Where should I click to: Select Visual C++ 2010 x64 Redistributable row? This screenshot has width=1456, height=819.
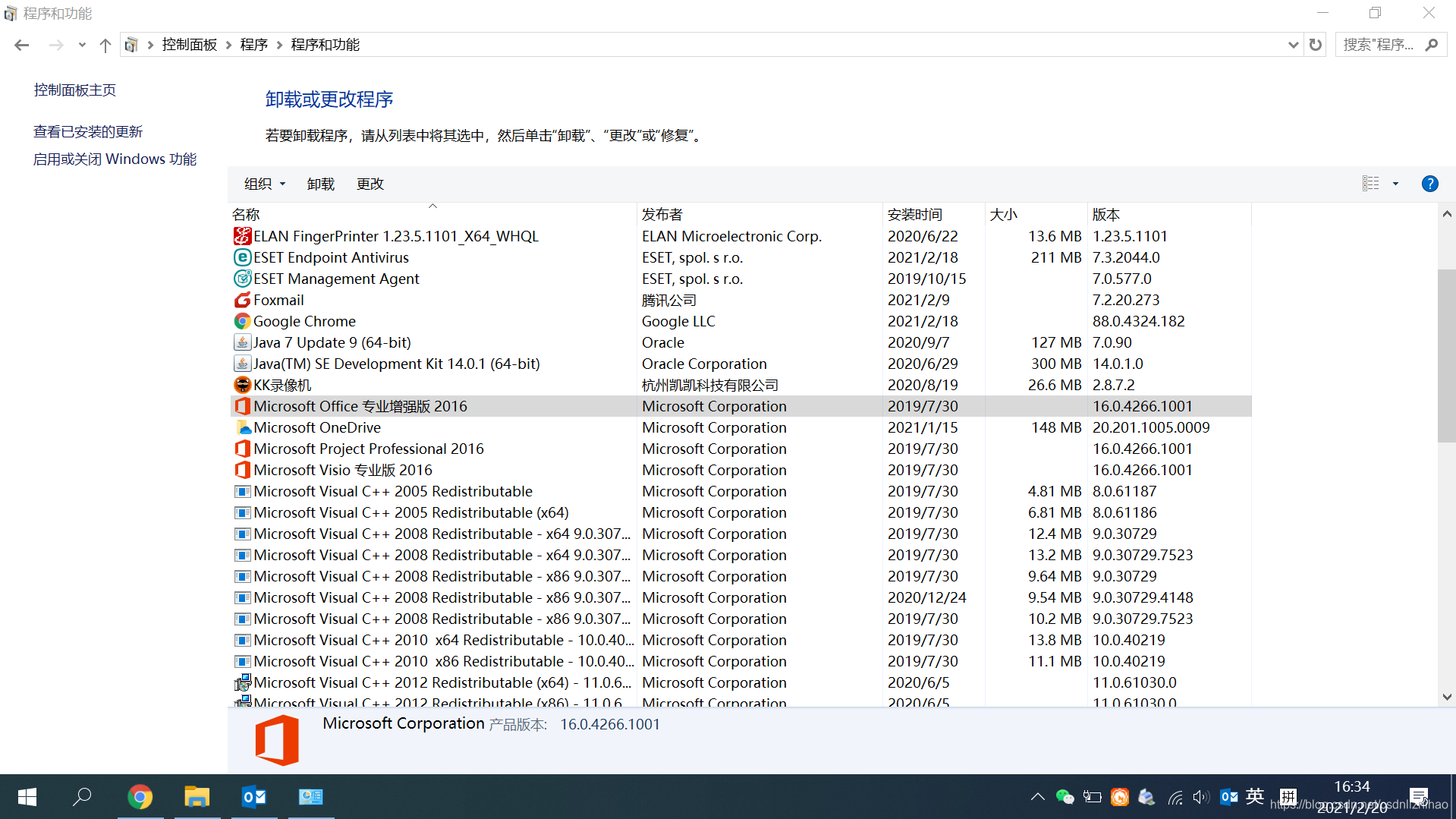coord(741,640)
